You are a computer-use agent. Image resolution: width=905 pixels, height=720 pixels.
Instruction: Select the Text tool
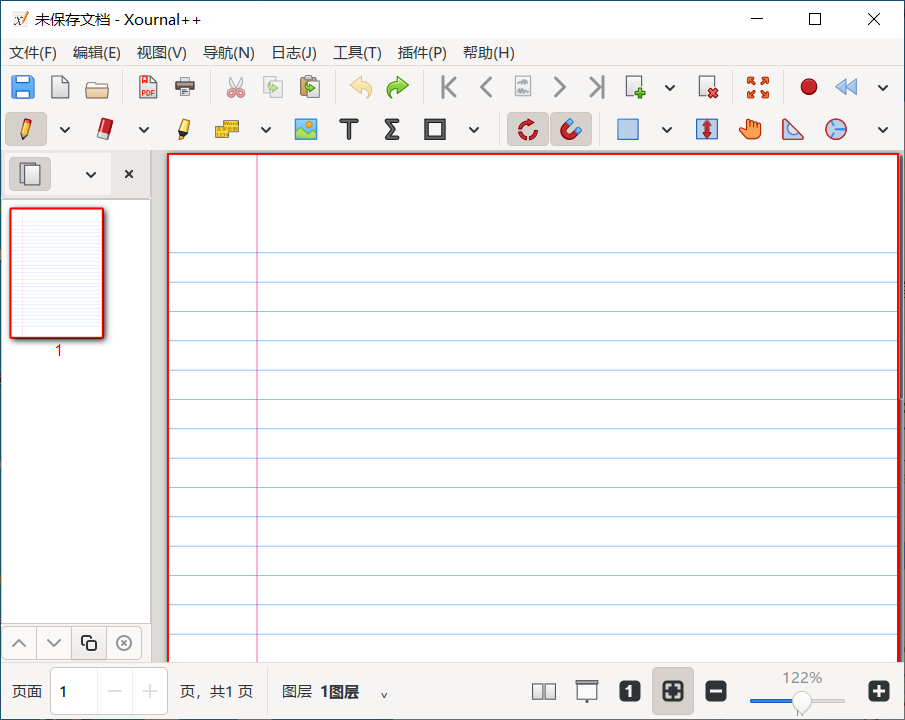(x=349, y=129)
